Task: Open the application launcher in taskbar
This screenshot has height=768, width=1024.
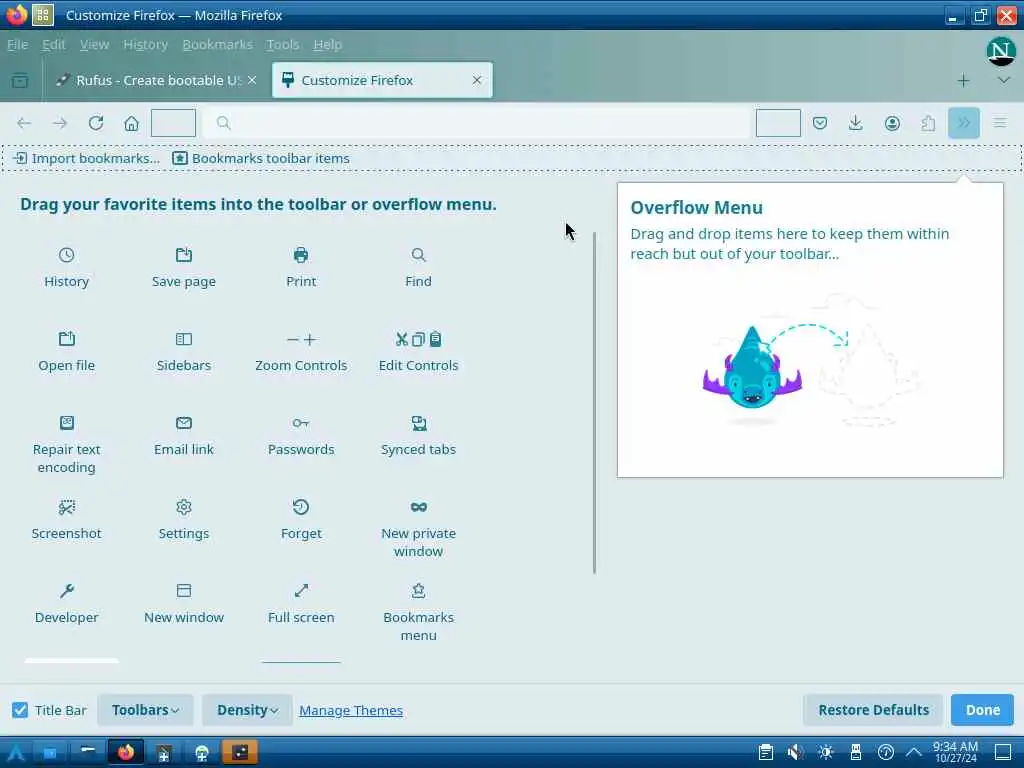Action: [x=16, y=752]
